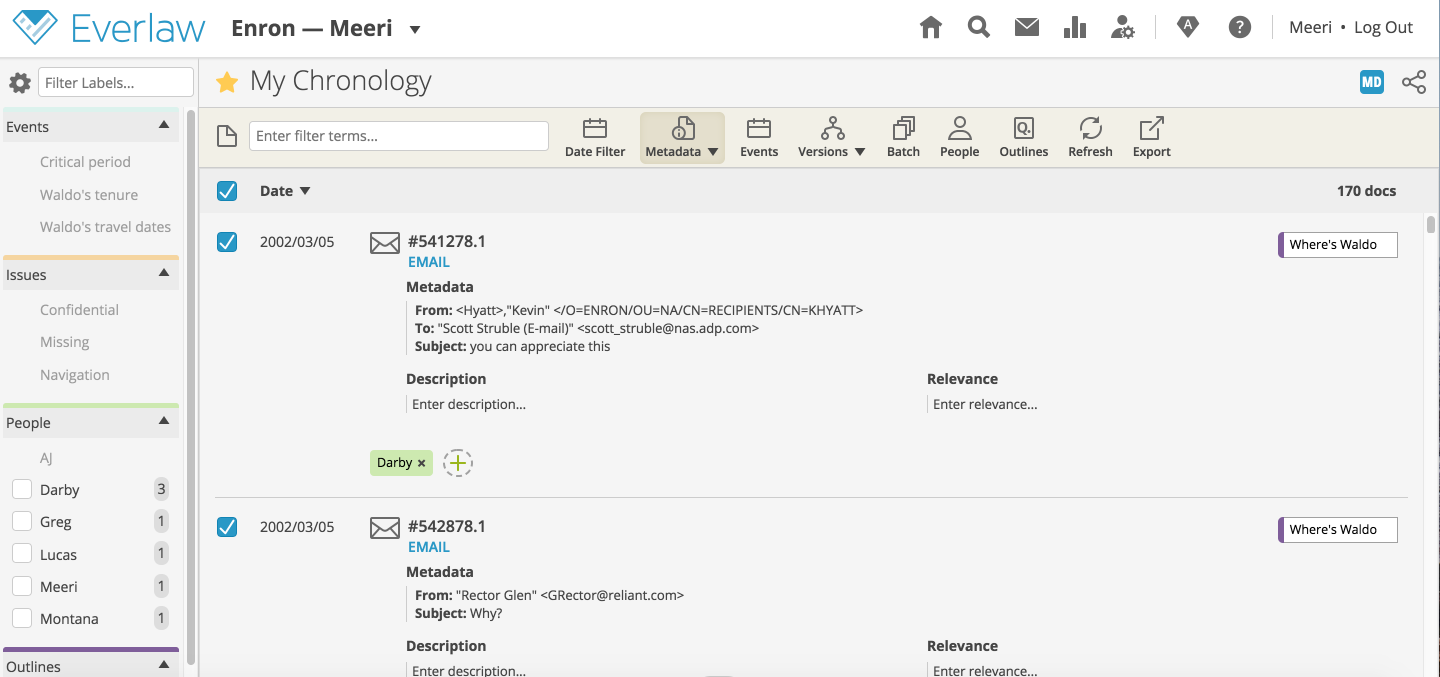Click the document icon beside filter box
The width and height of the screenshot is (1440, 677).
[x=227, y=136]
